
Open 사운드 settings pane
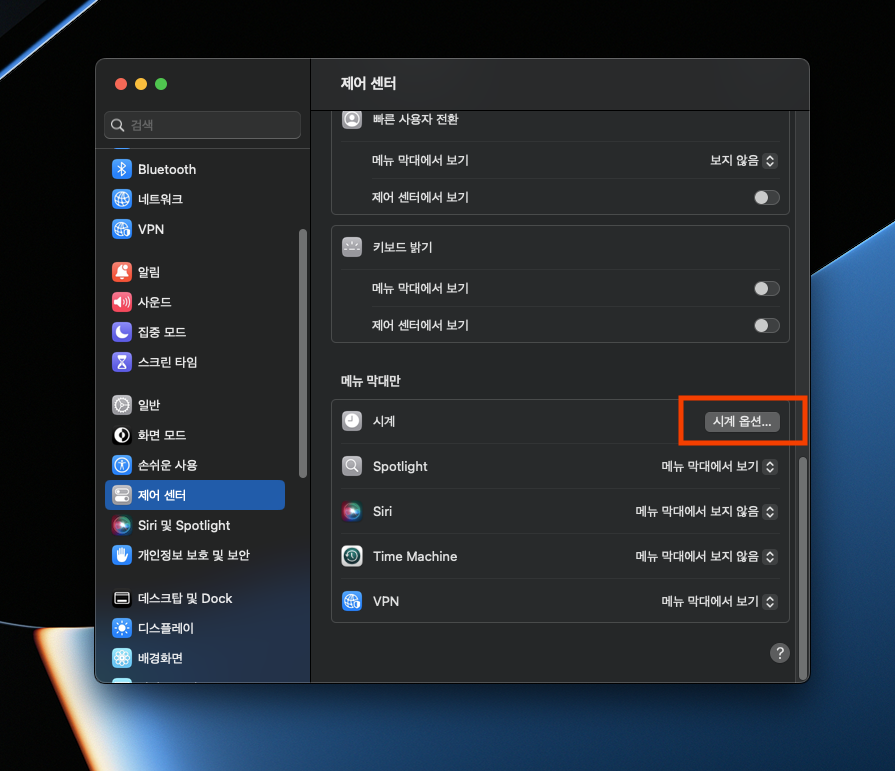pos(195,302)
